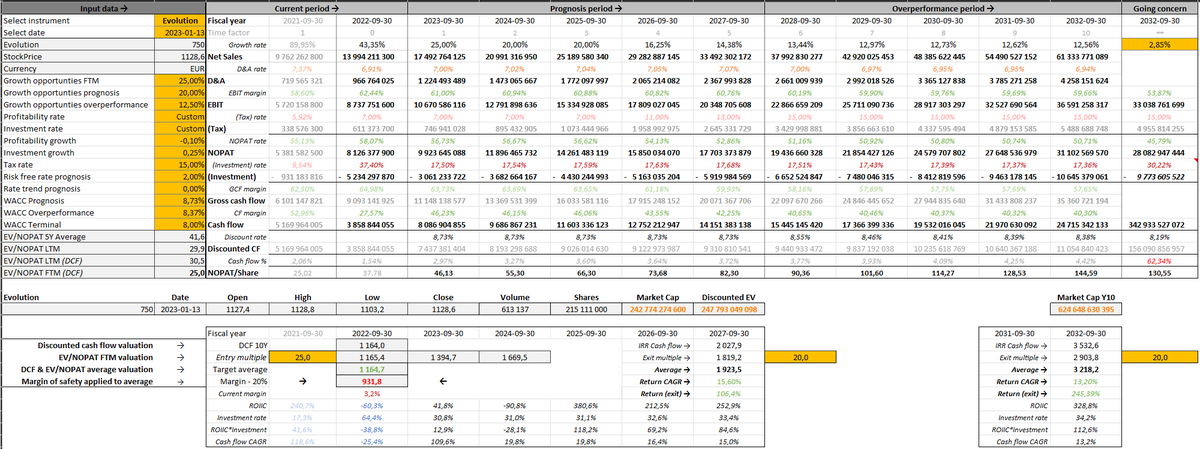Click the Market Cap Y10 value 624 648 630 395
Image resolution: width=1200 pixels, height=449 pixels.
pyautogui.click(x=1088, y=310)
